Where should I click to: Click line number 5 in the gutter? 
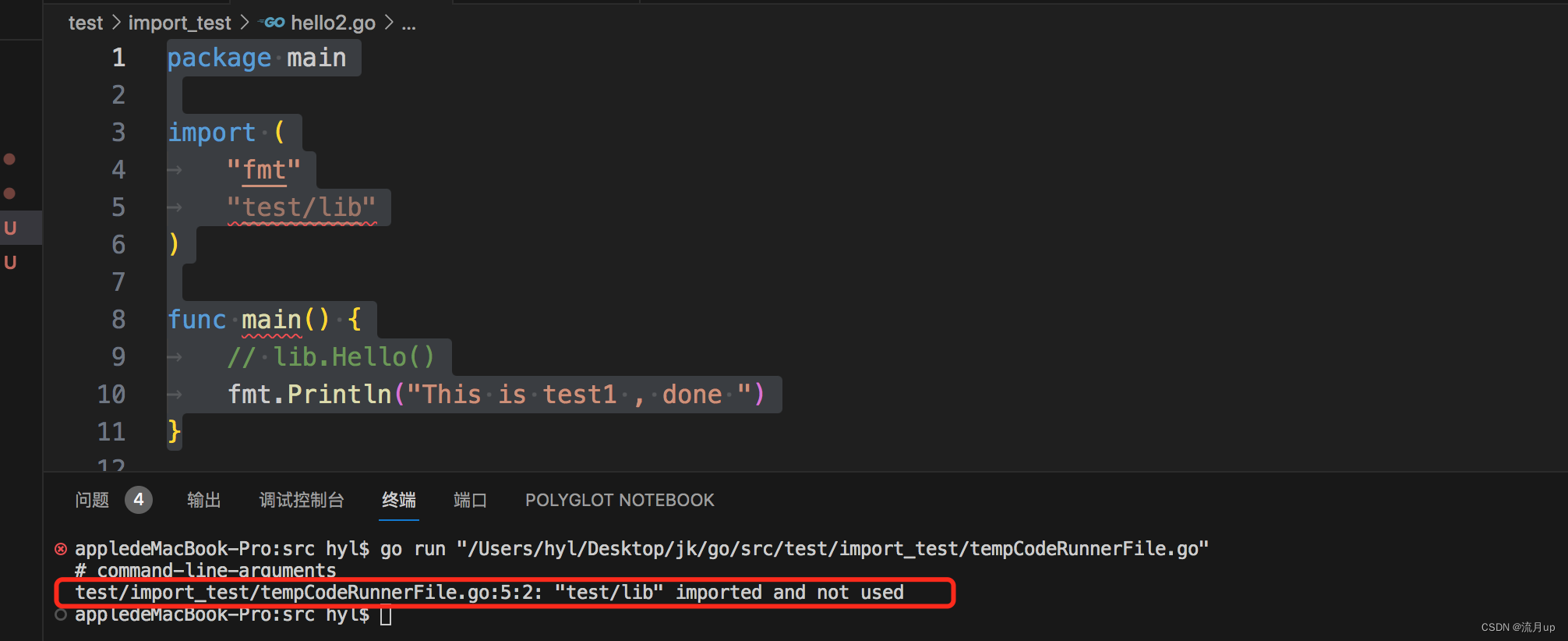118,207
